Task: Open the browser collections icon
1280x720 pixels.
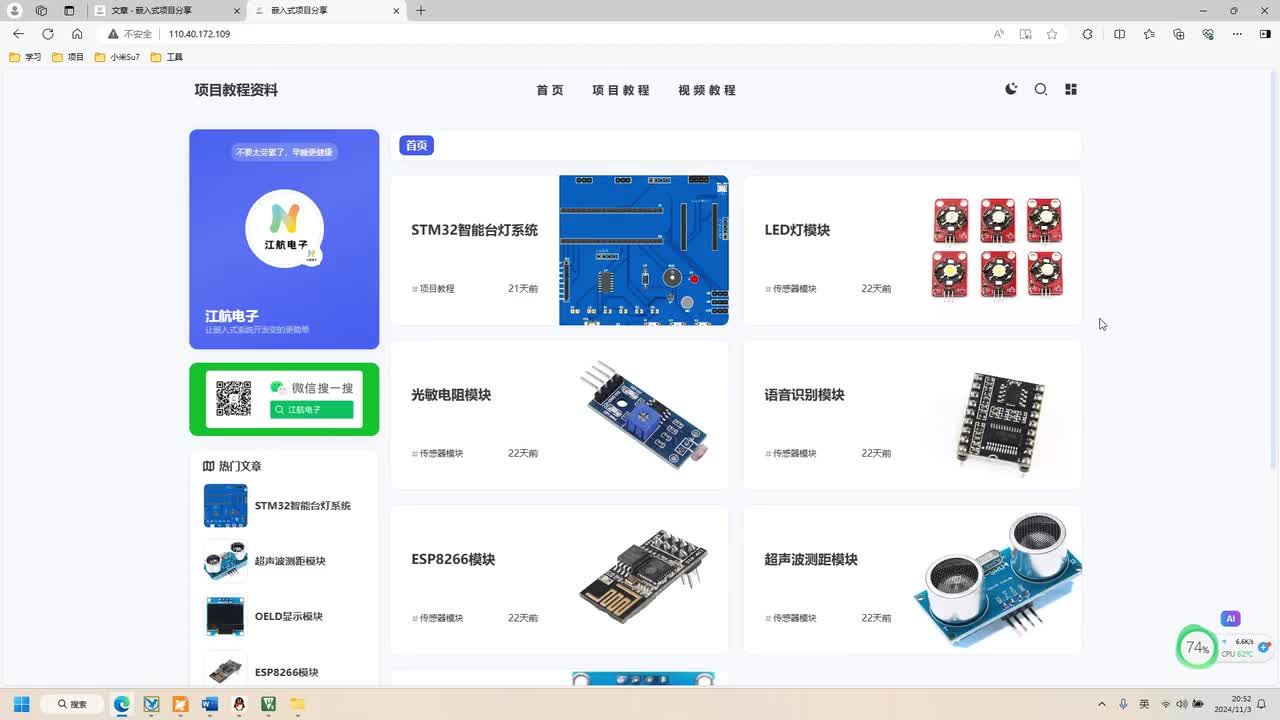Action: pyautogui.click(x=1179, y=34)
